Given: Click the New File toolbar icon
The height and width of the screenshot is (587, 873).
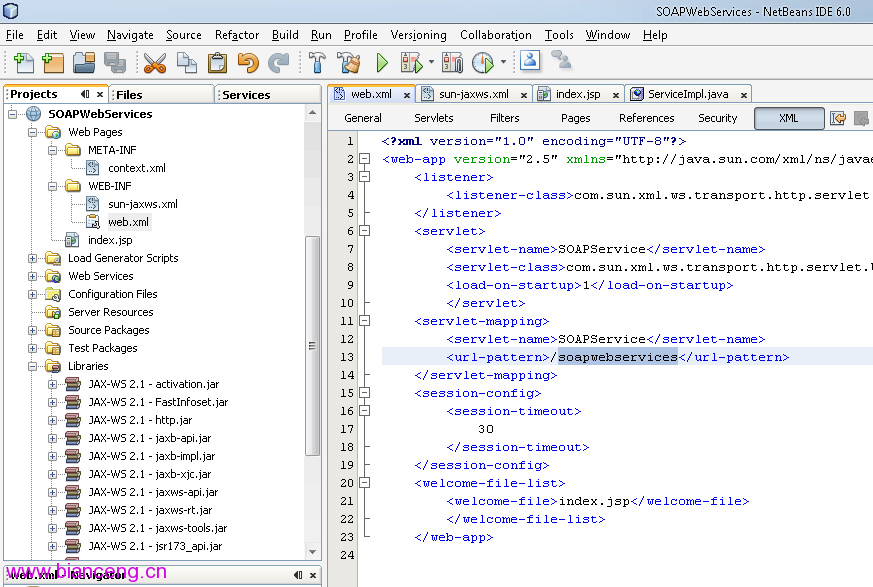Looking at the screenshot, I should point(23,62).
